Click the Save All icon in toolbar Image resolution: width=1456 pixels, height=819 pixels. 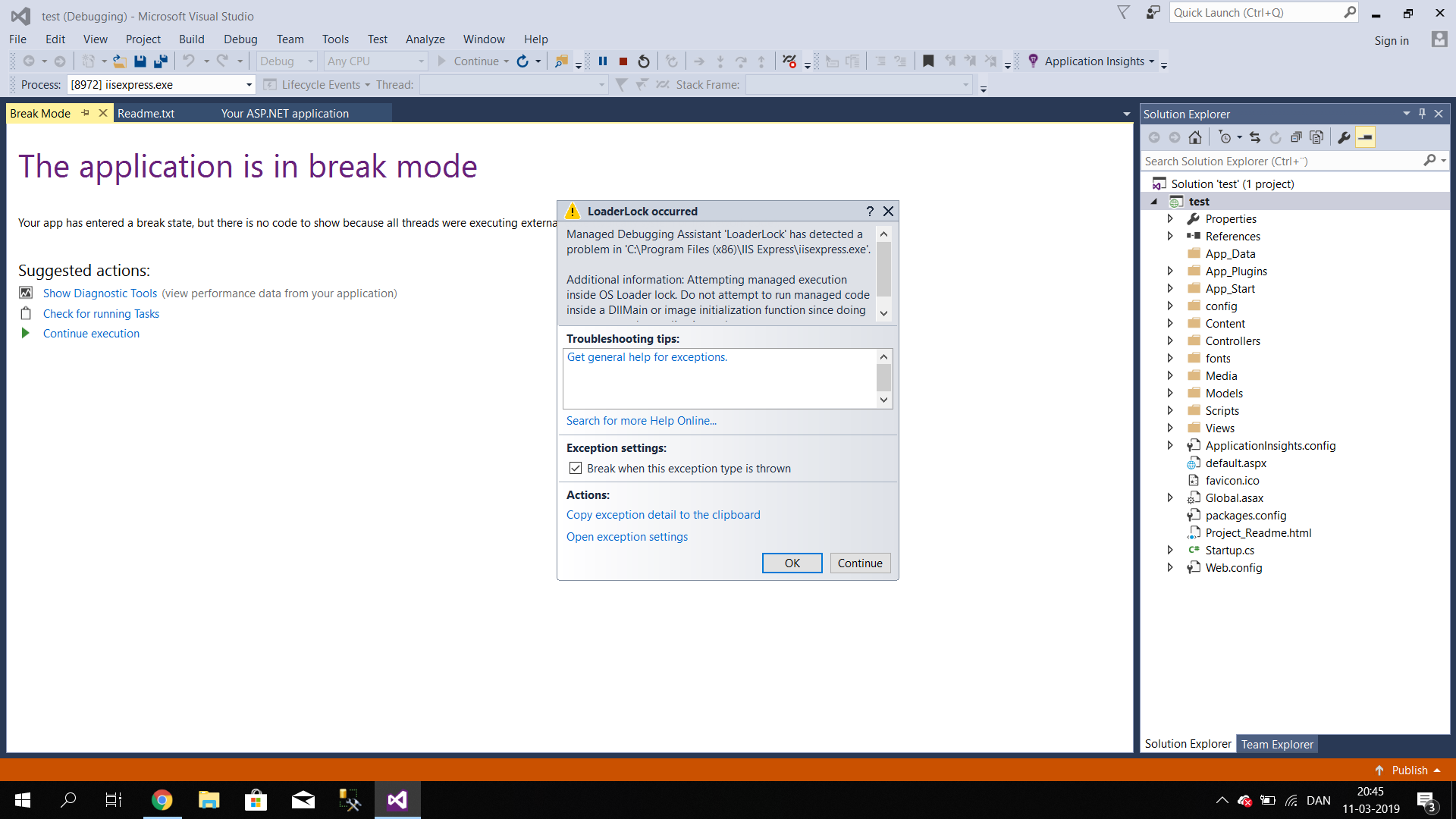pos(161,61)
